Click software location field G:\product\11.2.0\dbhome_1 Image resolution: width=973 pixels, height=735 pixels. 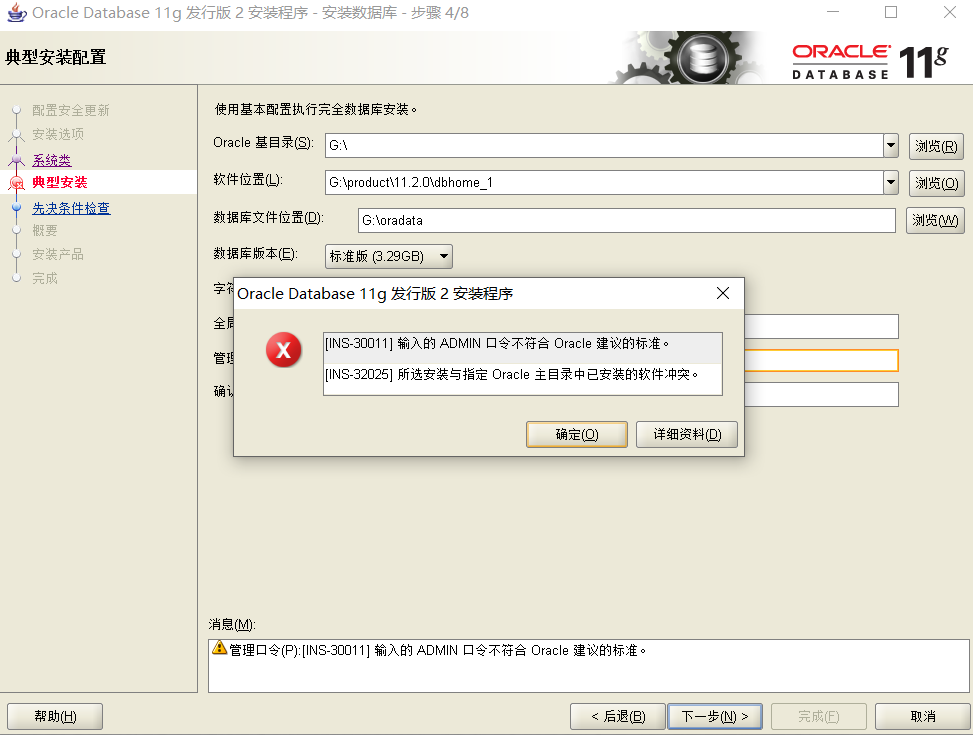click(604, 183)
